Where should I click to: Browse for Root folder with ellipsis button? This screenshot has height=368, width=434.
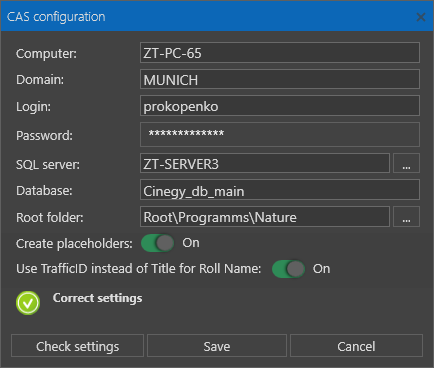click(x=406, y=217)
